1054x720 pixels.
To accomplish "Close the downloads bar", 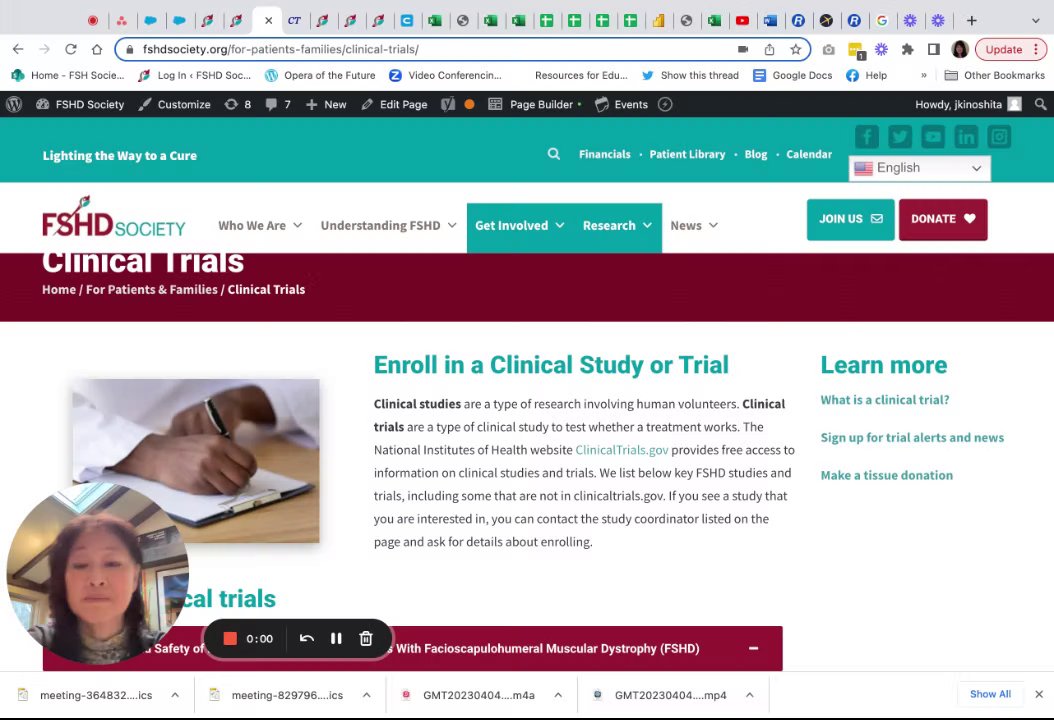I will (x=1039, y=694).
